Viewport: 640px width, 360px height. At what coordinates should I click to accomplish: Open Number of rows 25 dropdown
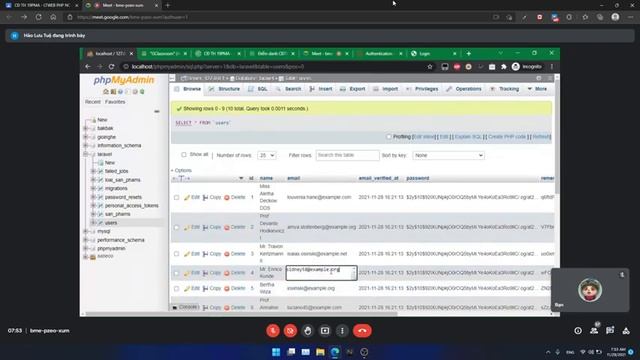pos(267,156)
